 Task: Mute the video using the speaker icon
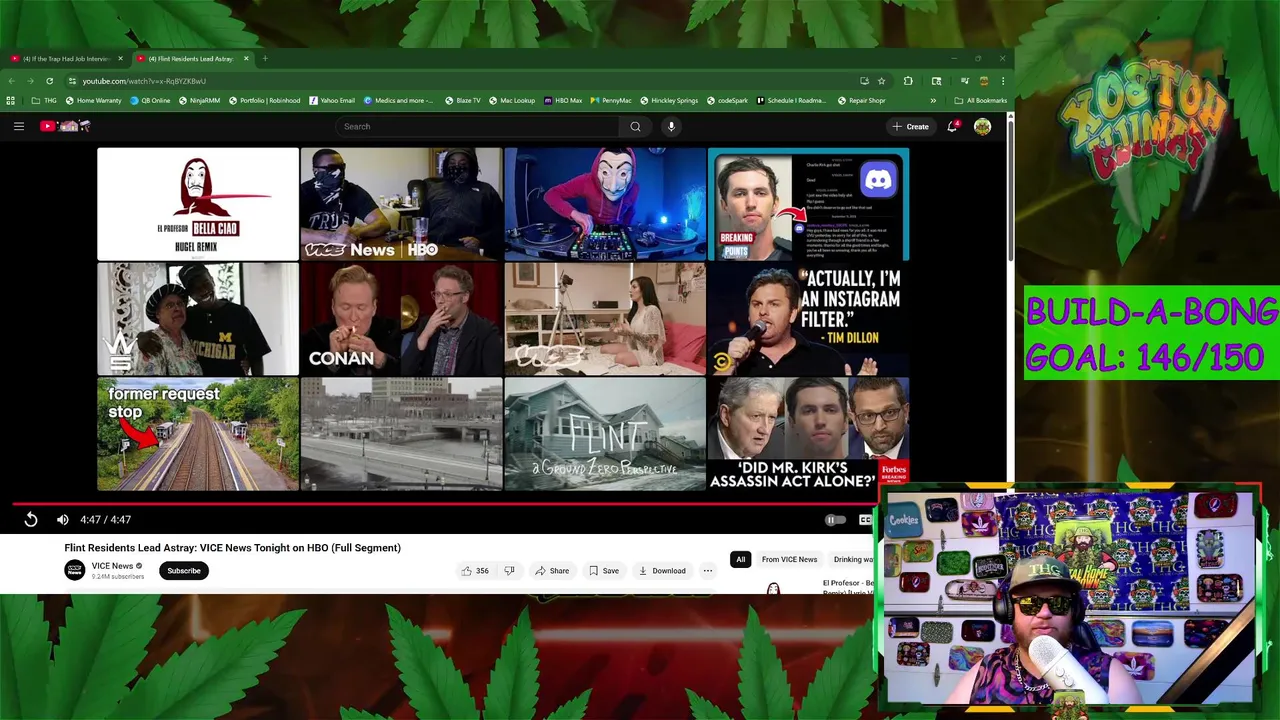[62, 520]
